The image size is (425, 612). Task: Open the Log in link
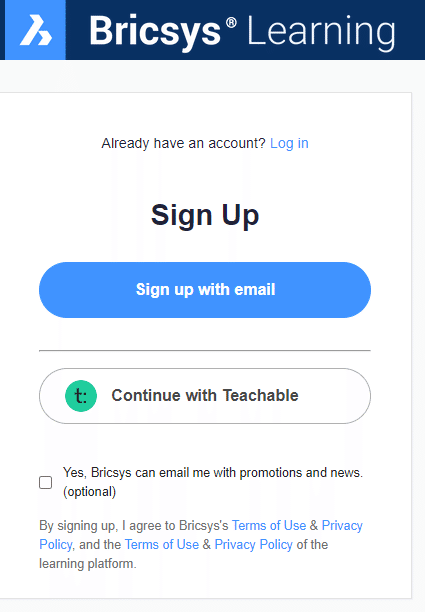[x=289, y=143]
